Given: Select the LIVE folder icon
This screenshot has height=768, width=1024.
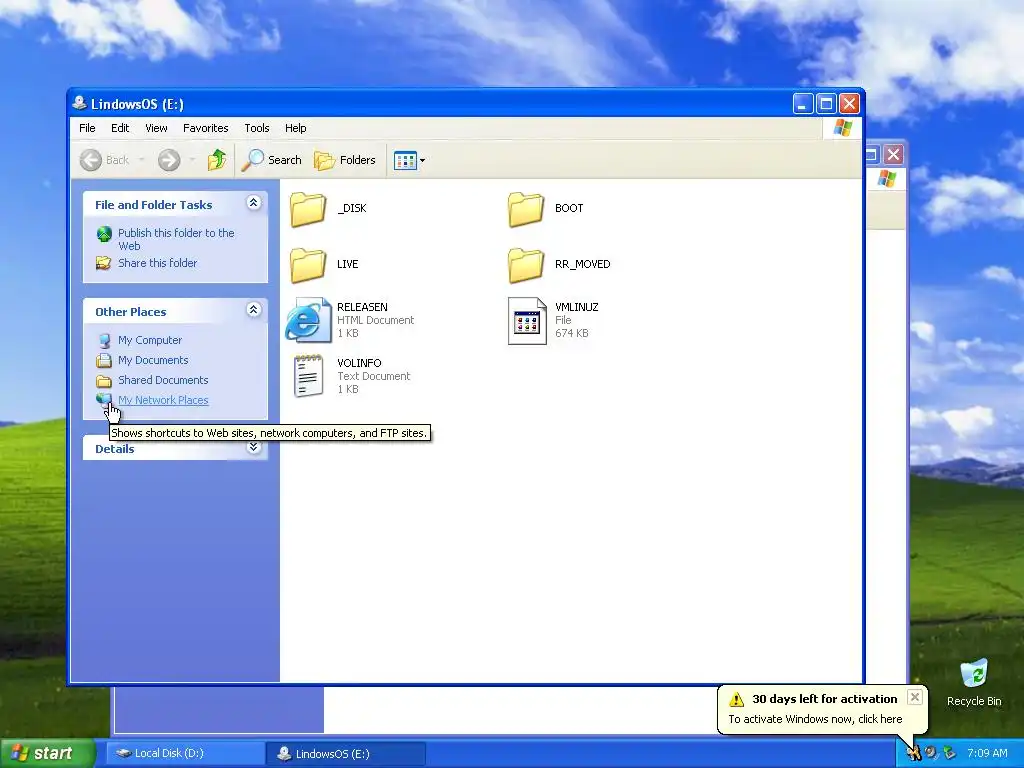Looking at the screenshot, I should [x=308, y=264].
